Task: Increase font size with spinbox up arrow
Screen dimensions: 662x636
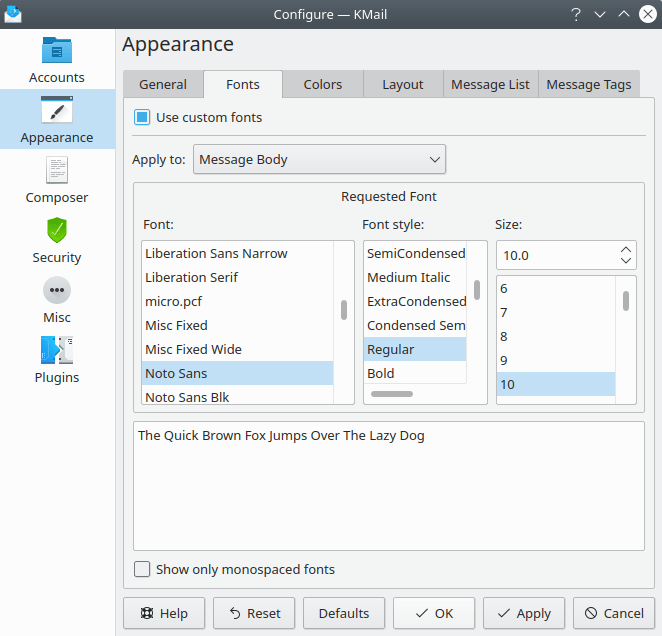Action: click(x=626, y=250)
